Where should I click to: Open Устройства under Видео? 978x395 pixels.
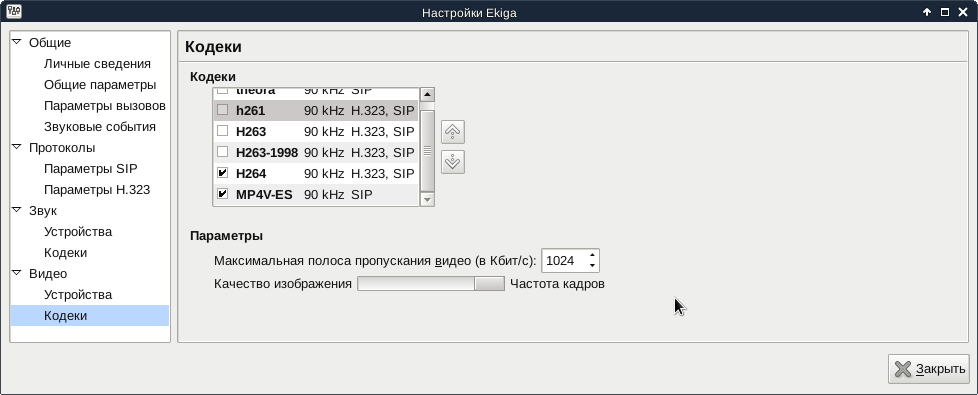(x=78, y=295)
